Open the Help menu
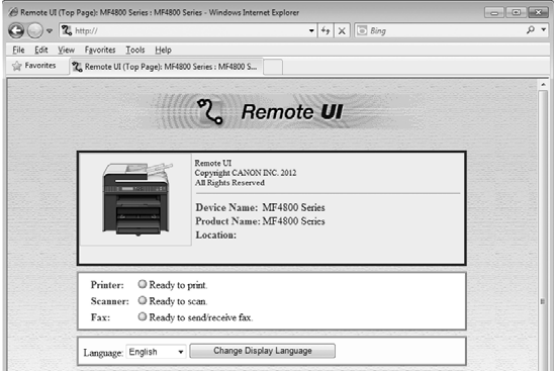The image size is (560, 378). point(163,50)
